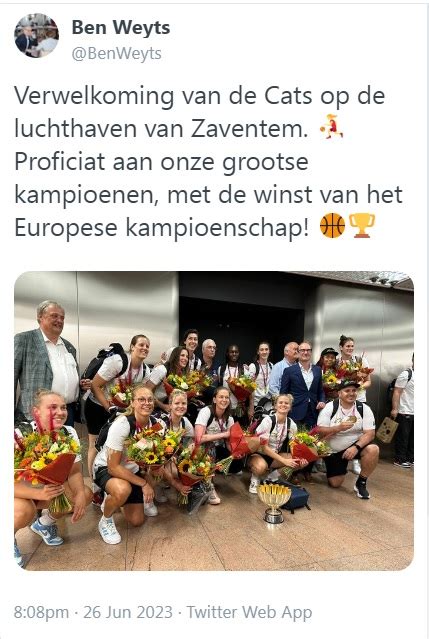Click the 26 Jun 2023 date
The height and width of the screenshot is (639, 429).
[x=128, y=612]
